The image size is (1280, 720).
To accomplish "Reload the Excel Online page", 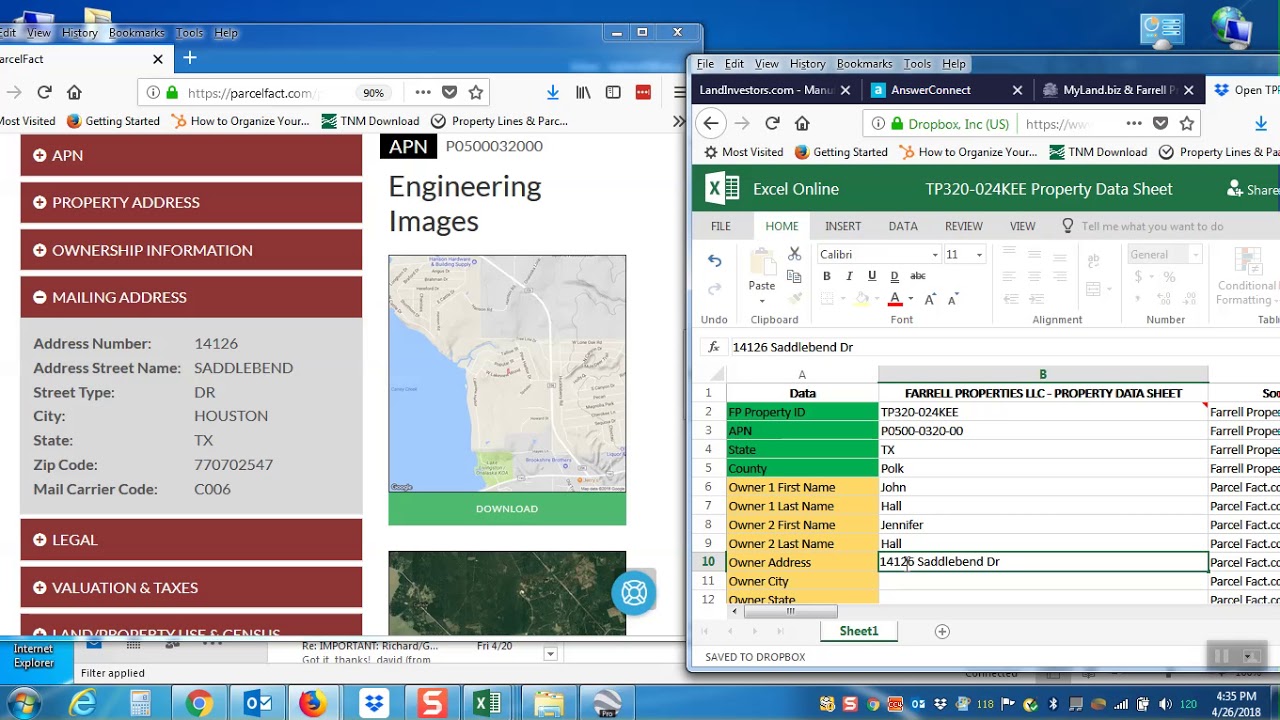I will [x=772, y=124].
